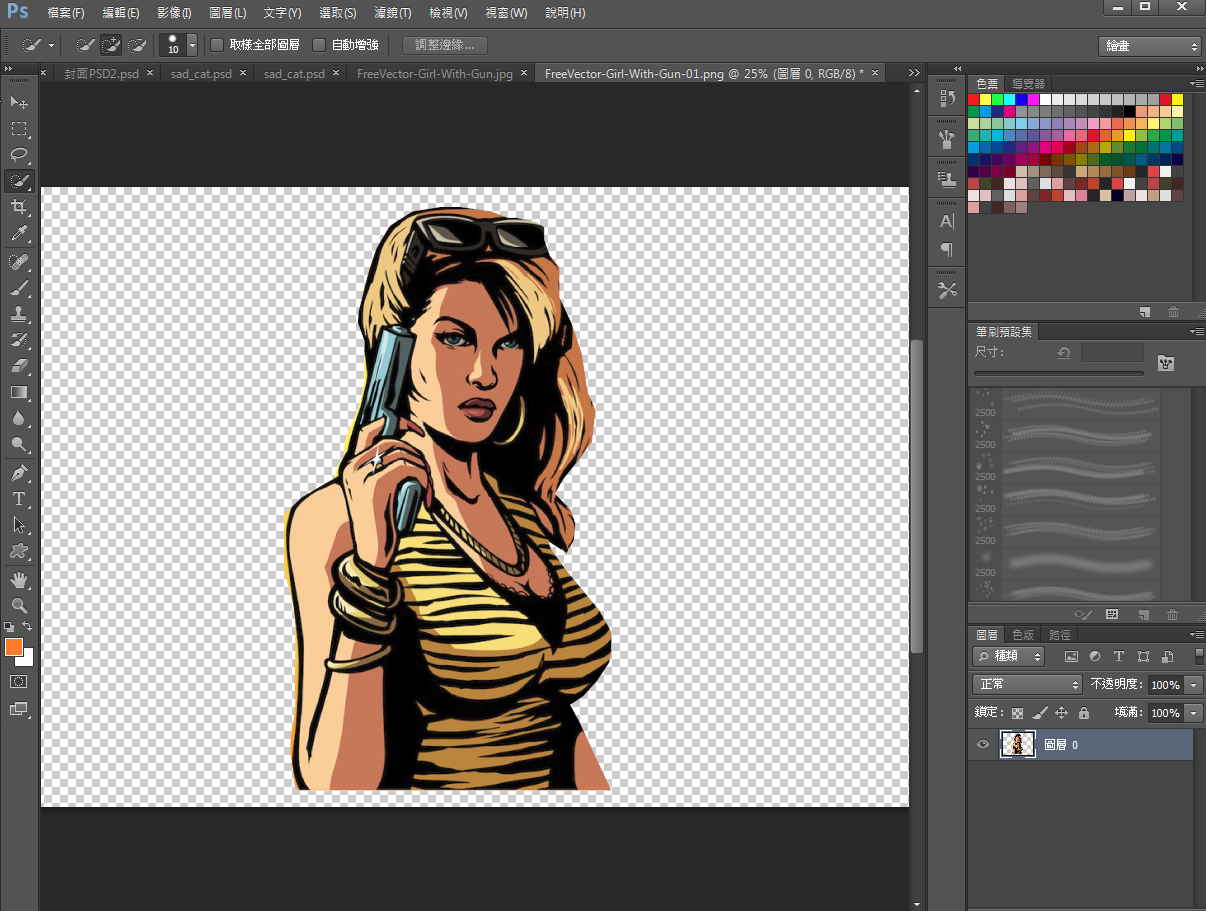
Task: Change the screen mode
Action: click(x=19, y=709)
